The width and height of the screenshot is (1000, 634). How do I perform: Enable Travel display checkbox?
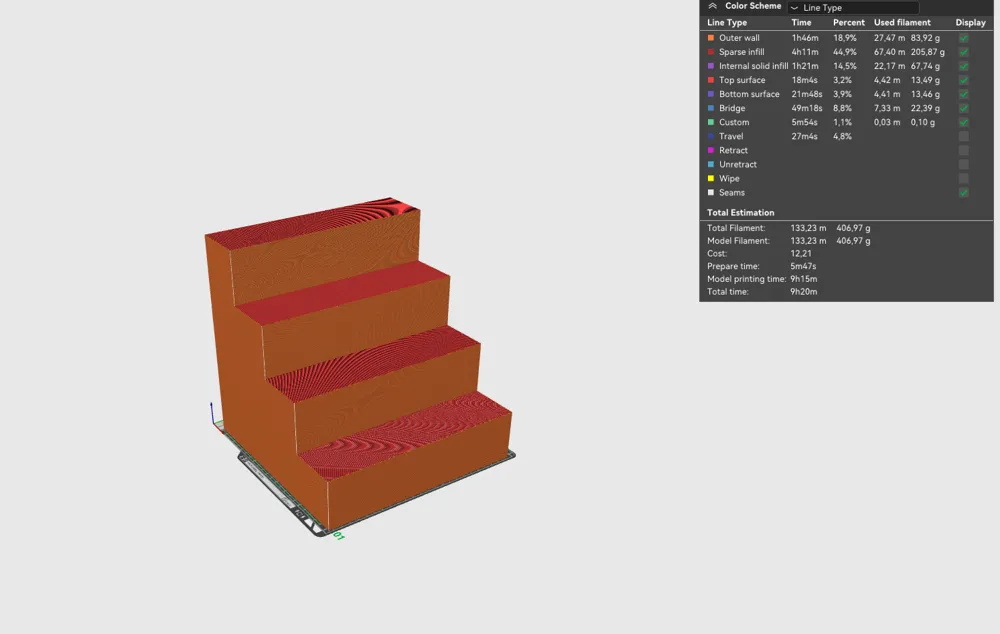(x=964, y=136)
